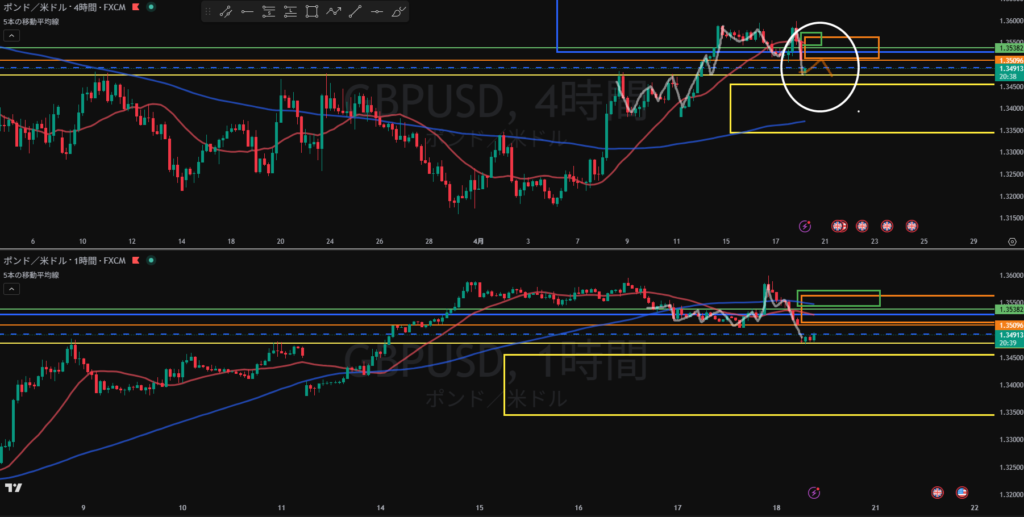
Task: Open chart settings gear on 4-hour chart
Action: [1012, 241]
